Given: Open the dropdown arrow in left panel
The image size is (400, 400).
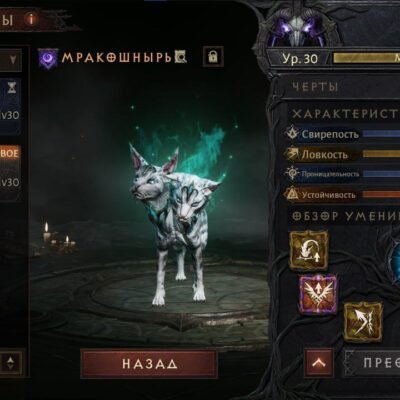Looking at the screenshot, I should [13, 60].
